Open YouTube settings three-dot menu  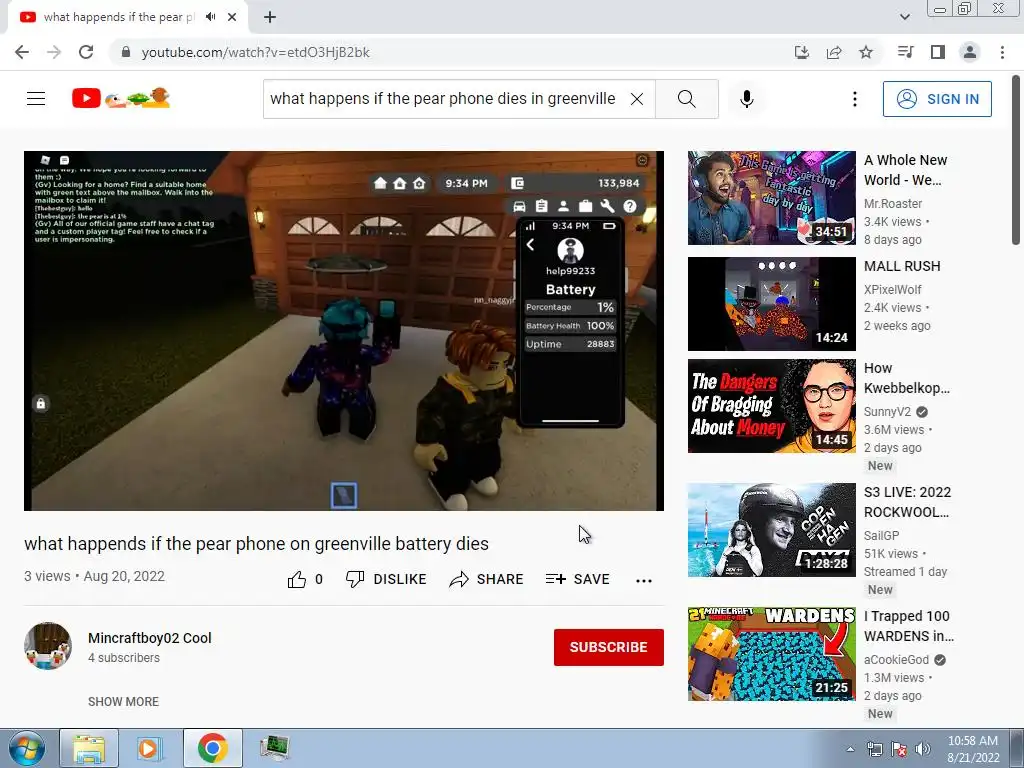click(x=854, y=99)
